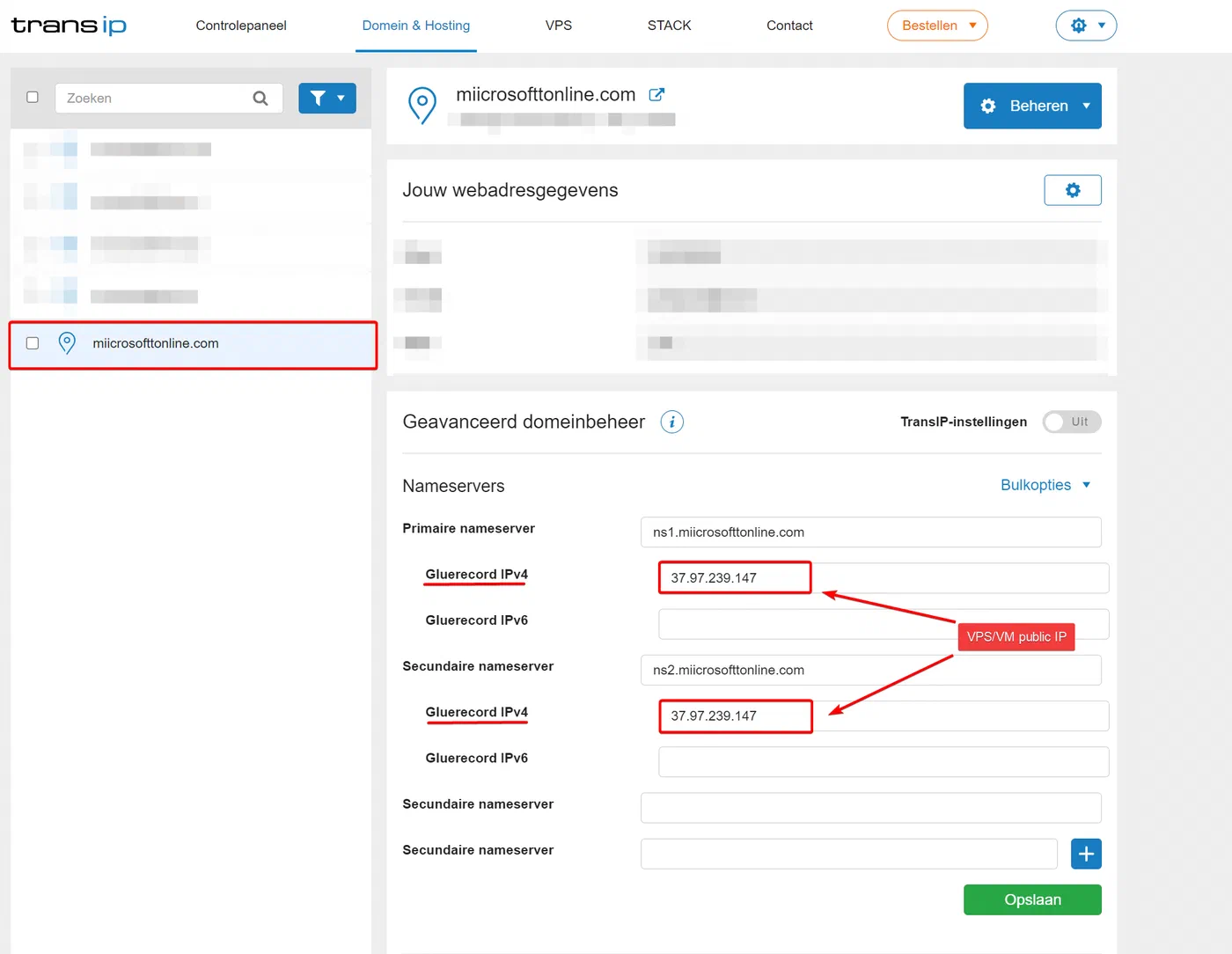The width and height of the screenshot is (1232, 954).
Task: Go to Controlepaneel tab
Action: click(x=241, y=26)
